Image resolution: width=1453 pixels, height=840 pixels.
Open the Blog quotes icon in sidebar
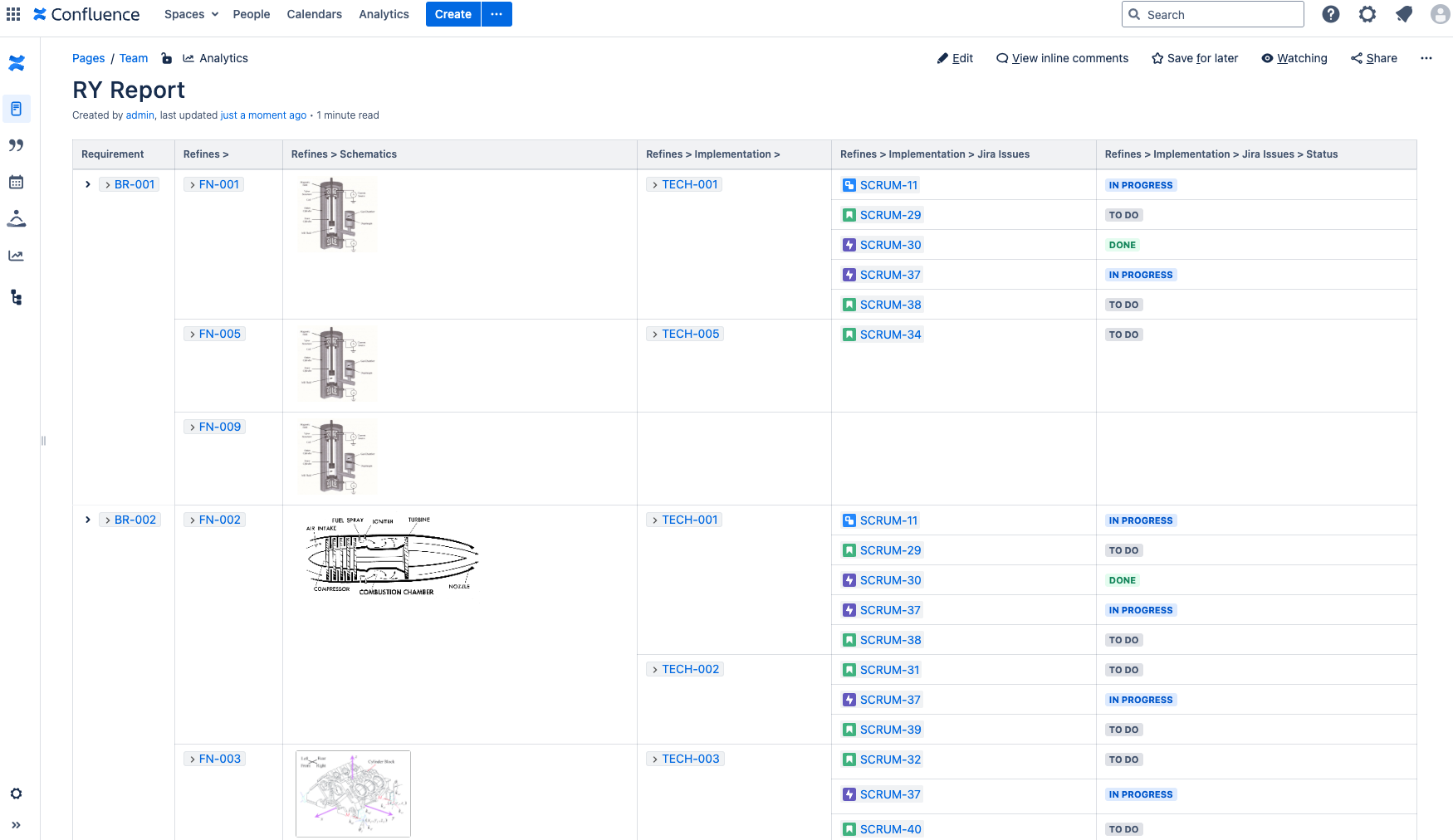click(17, 145)
